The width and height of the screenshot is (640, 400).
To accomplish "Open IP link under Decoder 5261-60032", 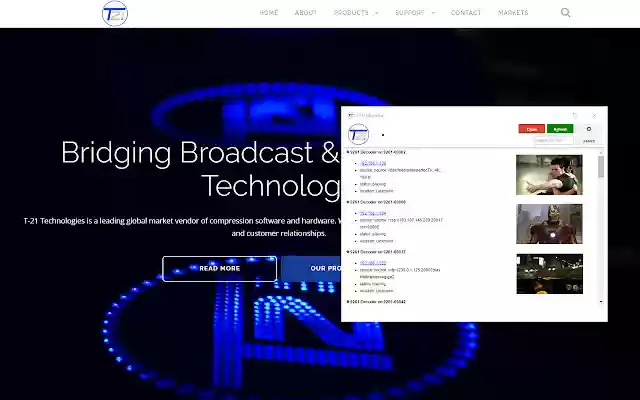I will click(x=373, y=263).
